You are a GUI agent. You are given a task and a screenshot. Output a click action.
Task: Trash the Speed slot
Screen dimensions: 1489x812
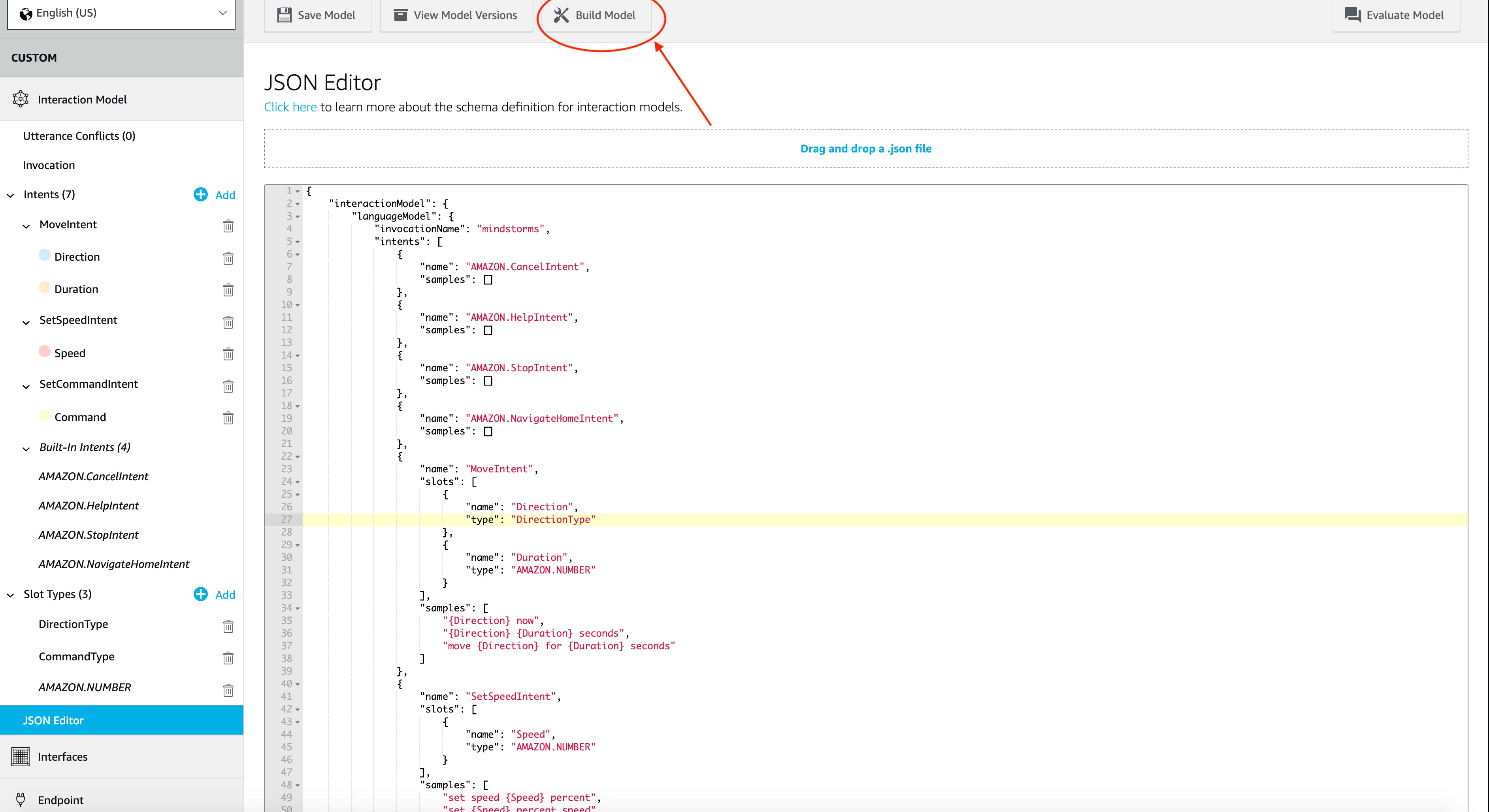pyautogui.click(x=228, y=354)
